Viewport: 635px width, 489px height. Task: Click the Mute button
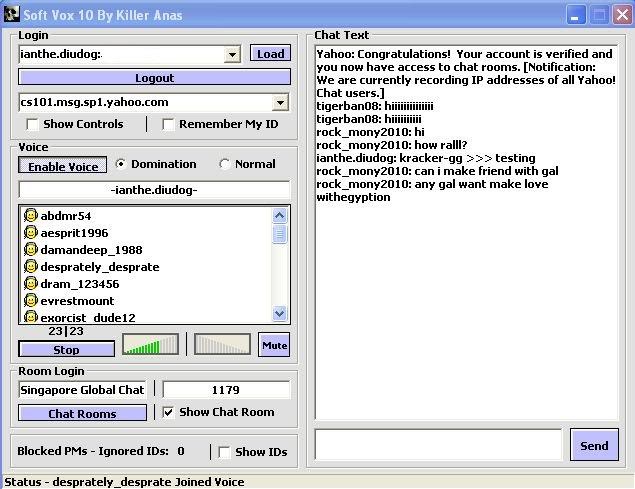click(x=274, y=345)
